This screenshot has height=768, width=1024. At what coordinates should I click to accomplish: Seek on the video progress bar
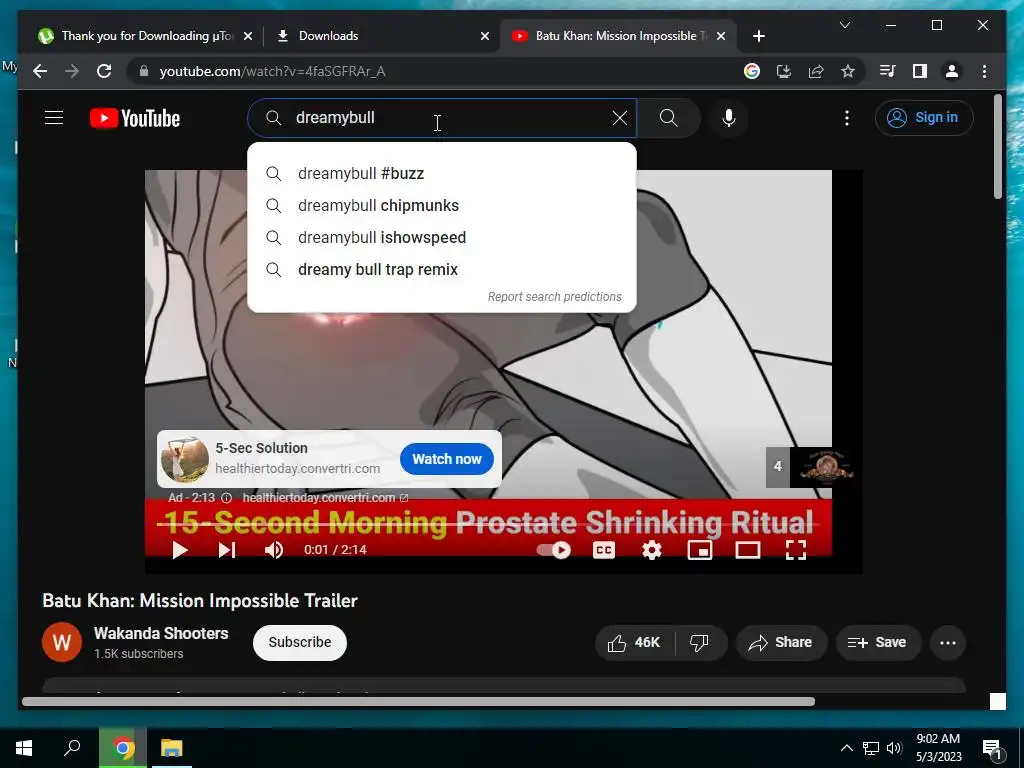coord(488,524)
